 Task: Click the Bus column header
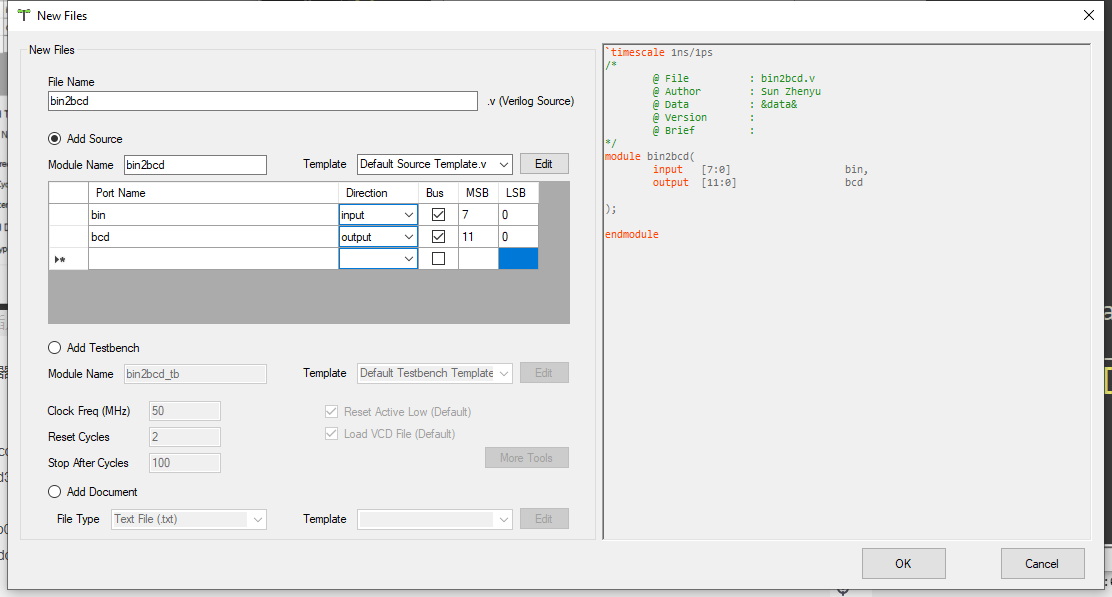[438, 193]
